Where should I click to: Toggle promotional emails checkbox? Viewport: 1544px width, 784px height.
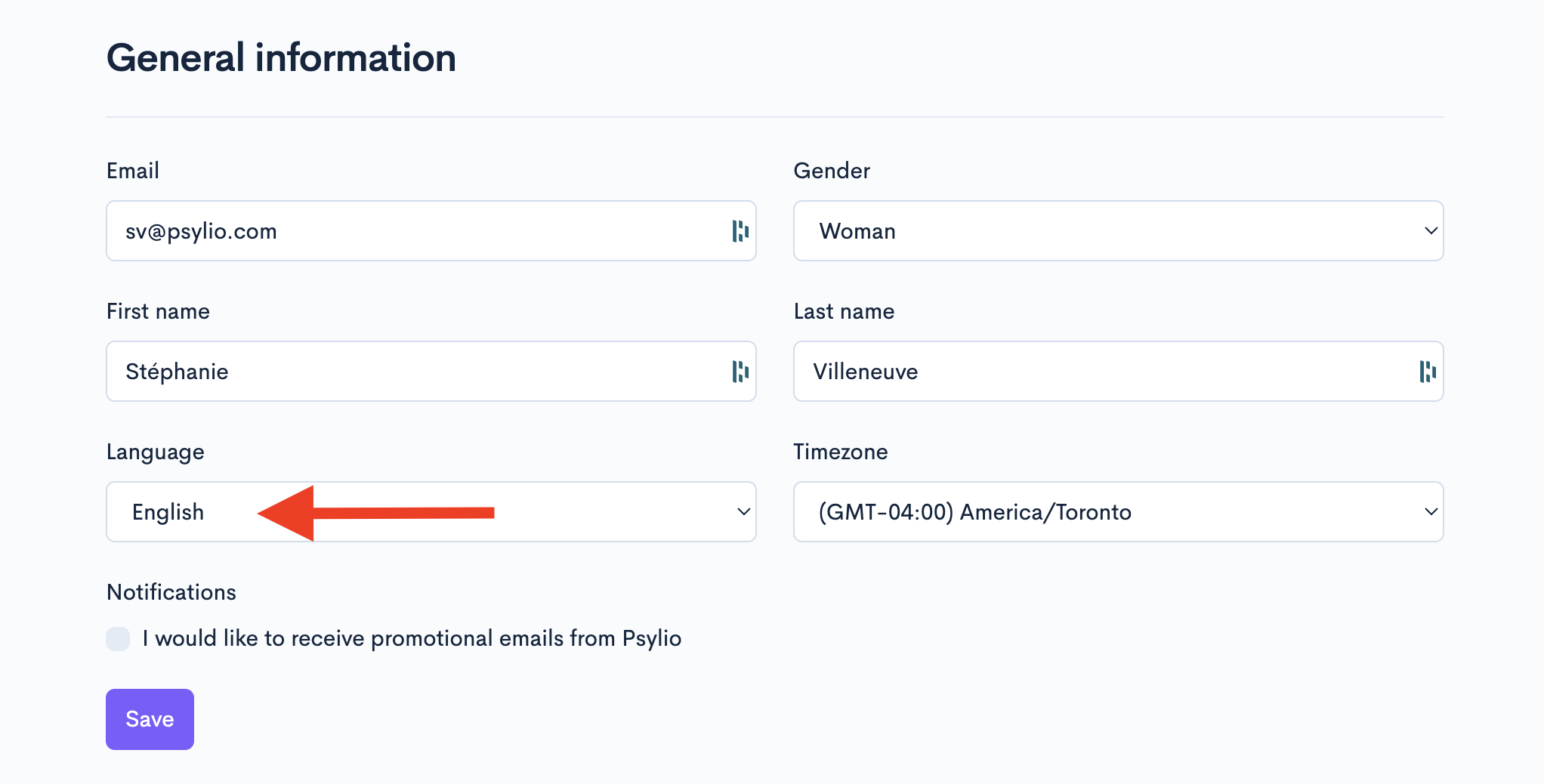118,639
